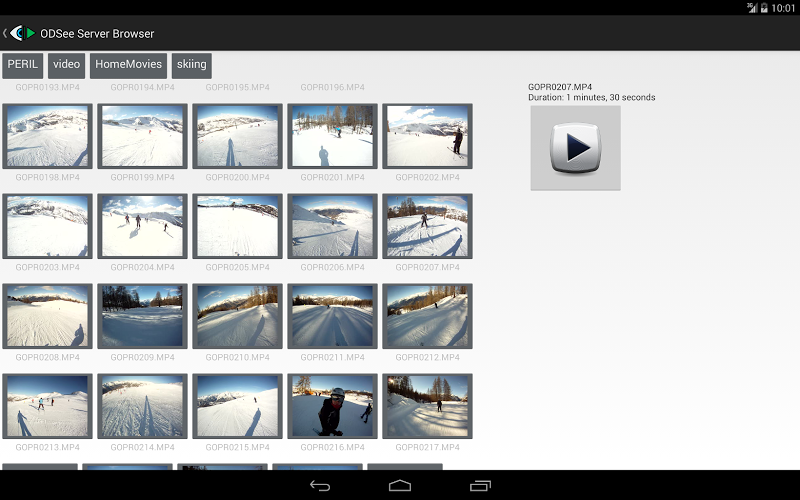Click the GOPR0213.MP4 filename text
This screenshot has width=800, height=500.
(x=47, y=447)
